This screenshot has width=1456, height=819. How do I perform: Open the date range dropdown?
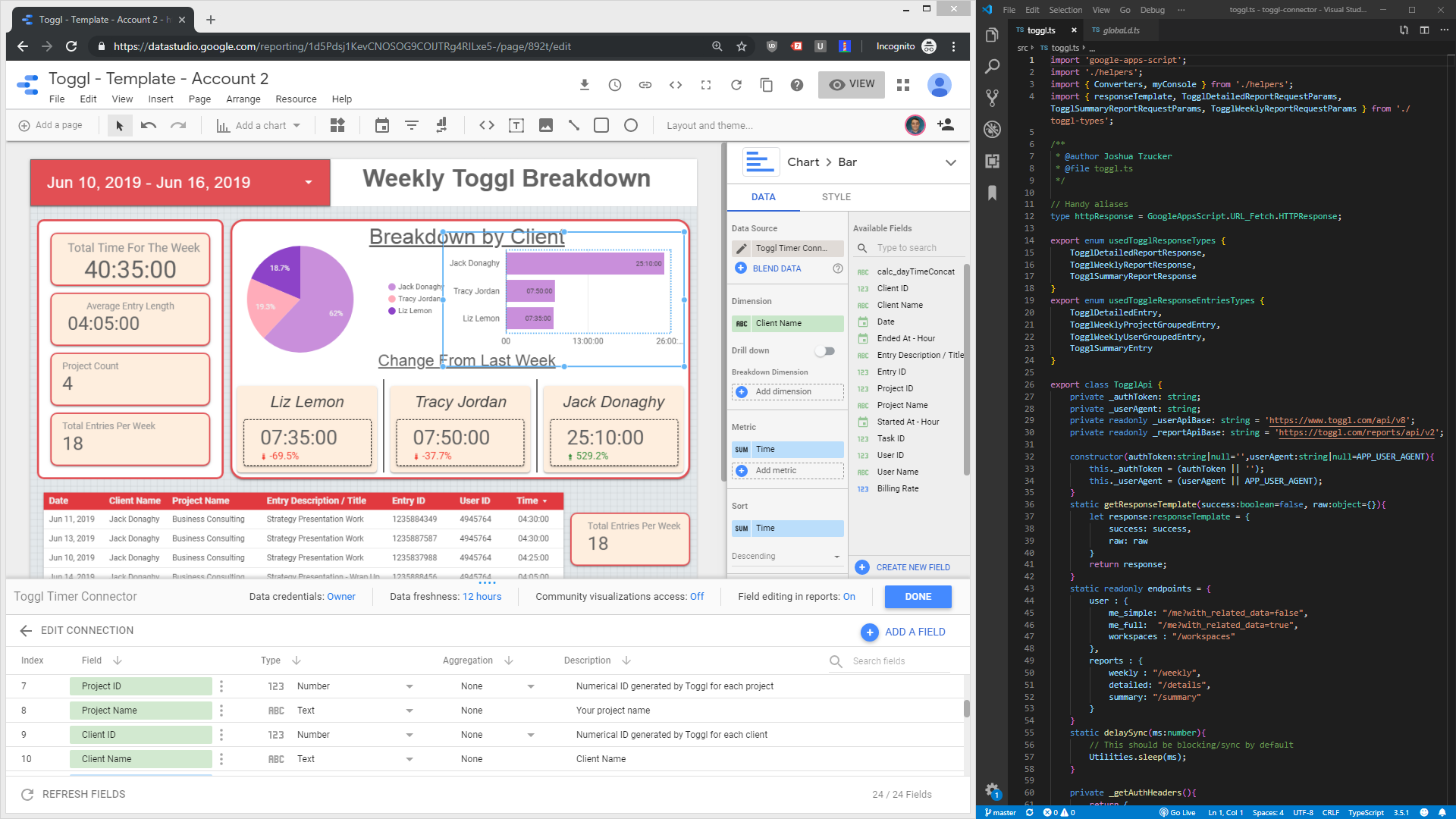click(x=308, y=183)
